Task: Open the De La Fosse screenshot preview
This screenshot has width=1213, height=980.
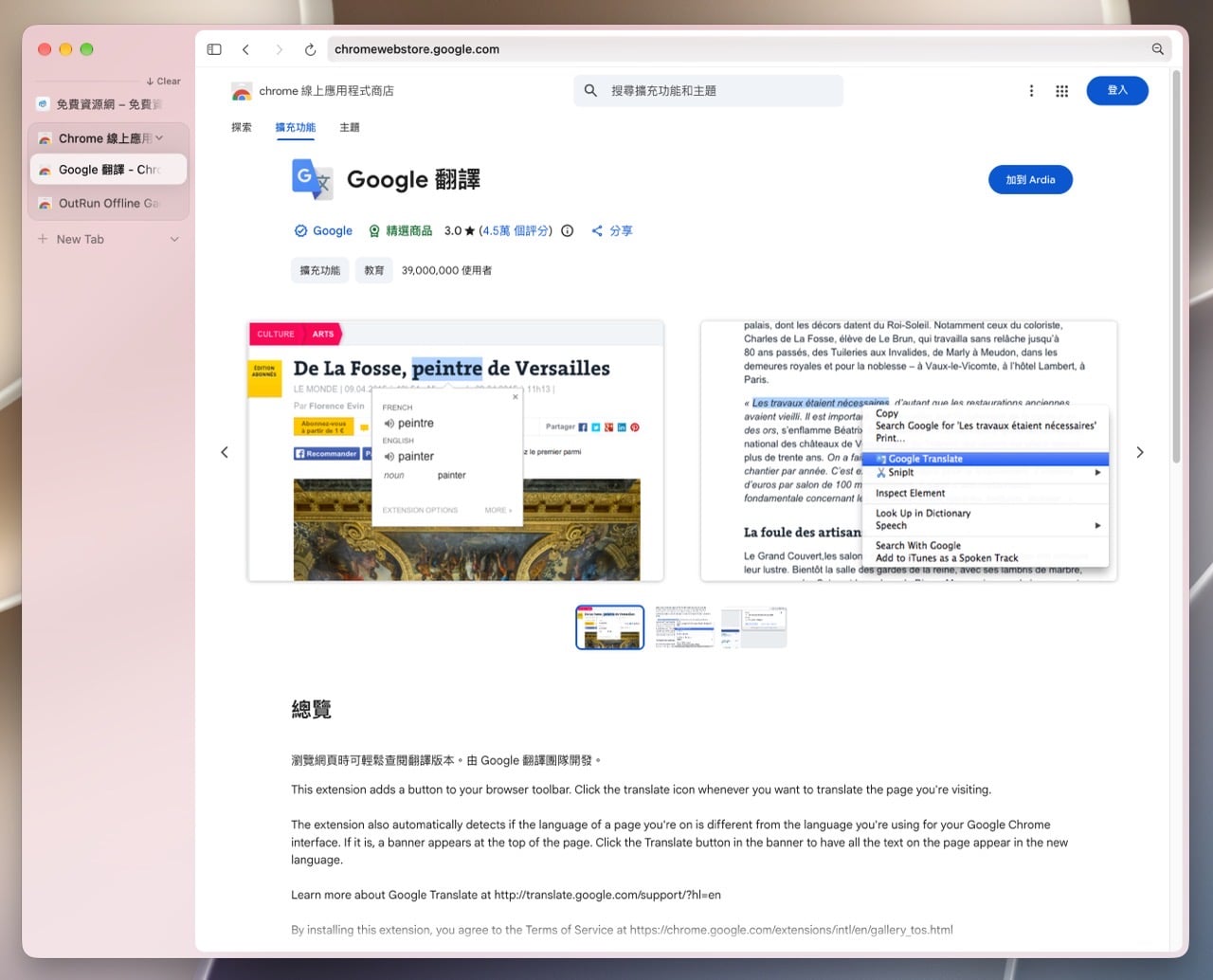Action: coord(456,451)
